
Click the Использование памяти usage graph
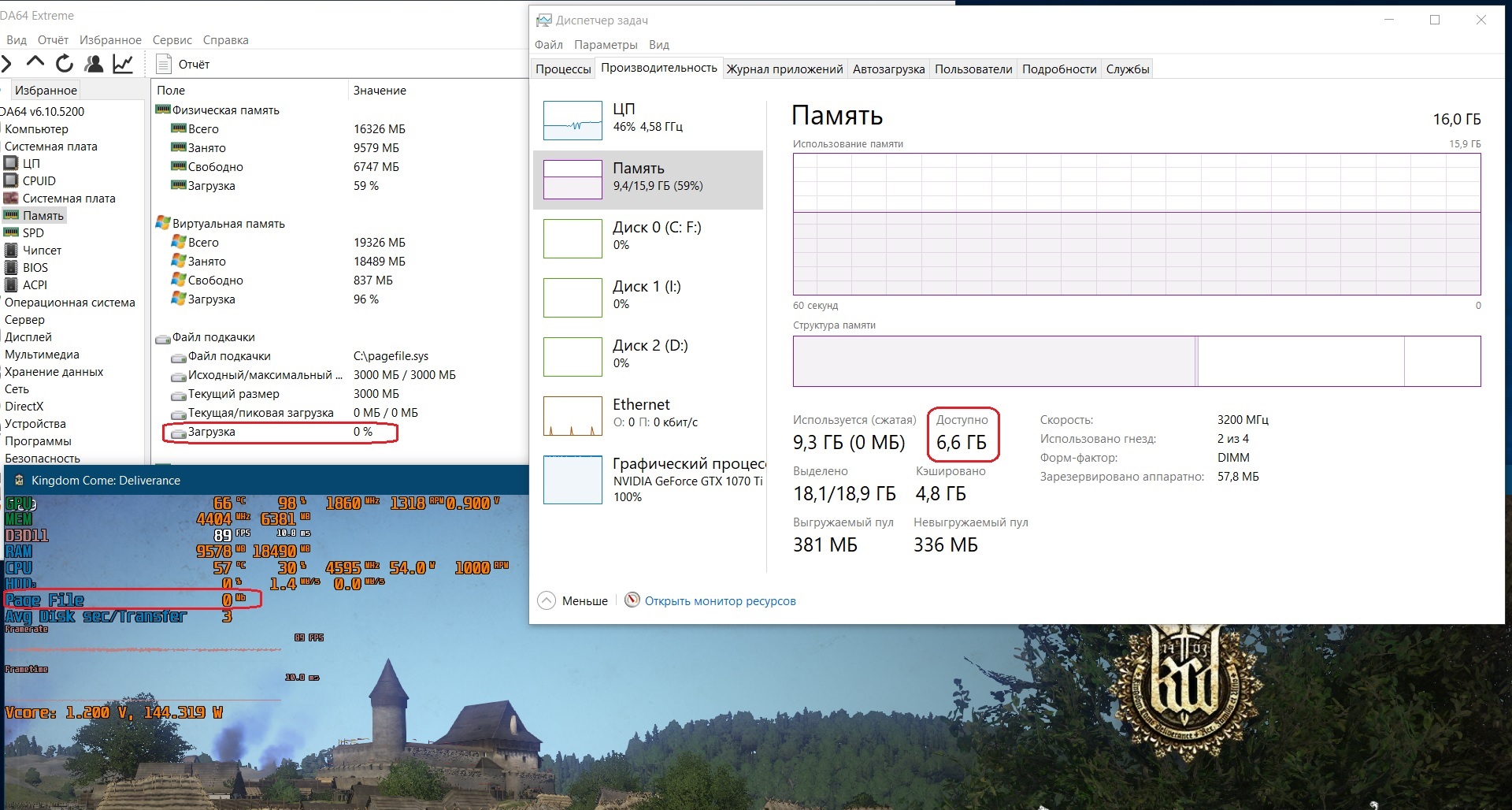point(1136,224)
